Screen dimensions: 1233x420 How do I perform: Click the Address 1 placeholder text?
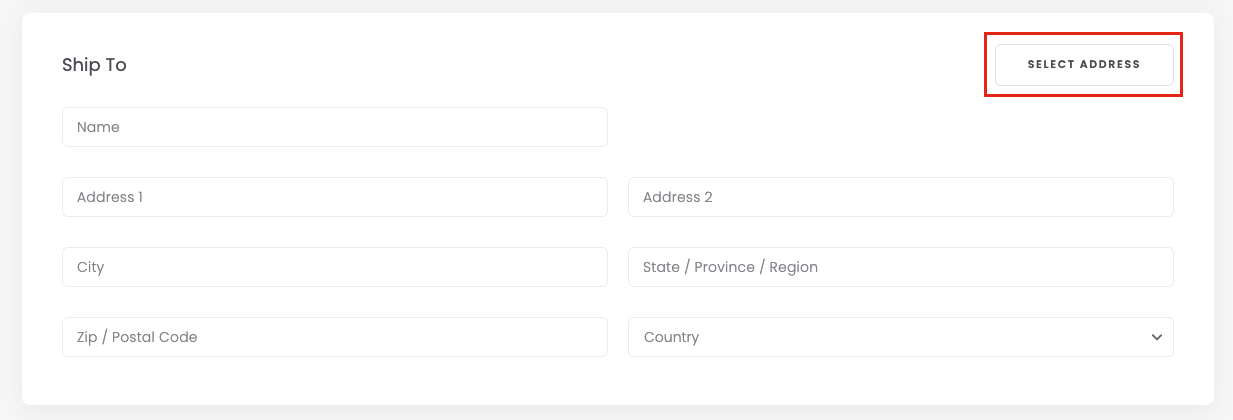point(109,197)
